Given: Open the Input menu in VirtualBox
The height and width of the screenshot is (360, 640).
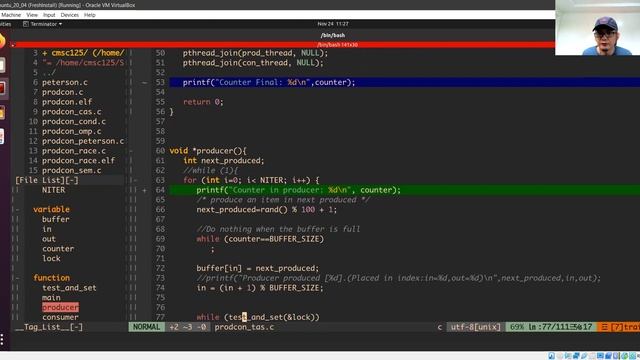Looking at the screenshot, I should point(49,15).
